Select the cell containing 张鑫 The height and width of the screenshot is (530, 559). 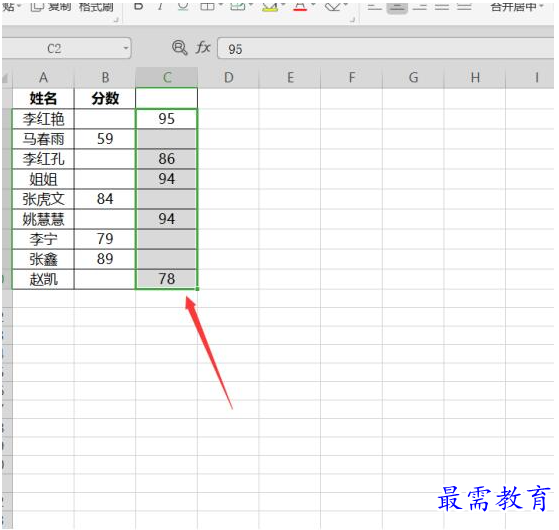point(43,258)
